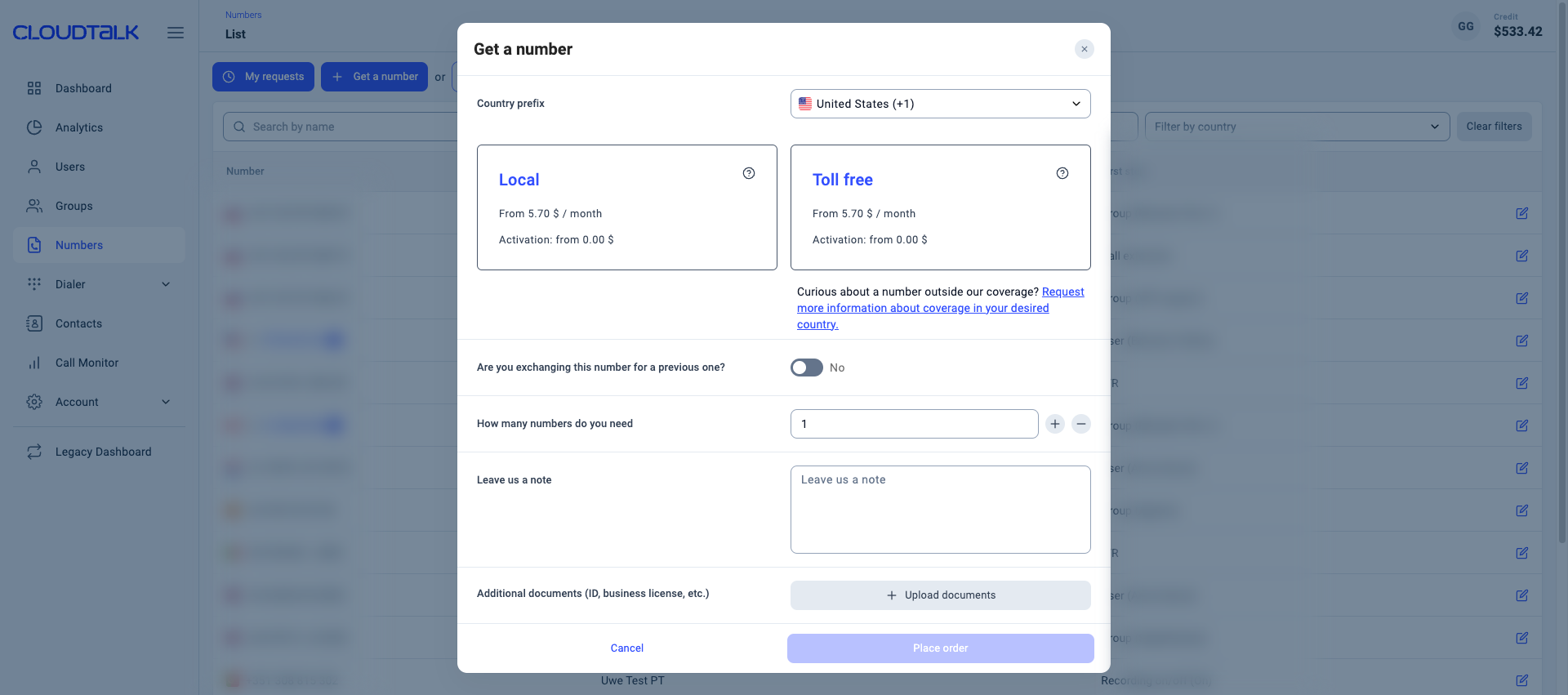Open the Country prefix dropdown
This screenshot has height=695, width=1568.
[940, 104]
